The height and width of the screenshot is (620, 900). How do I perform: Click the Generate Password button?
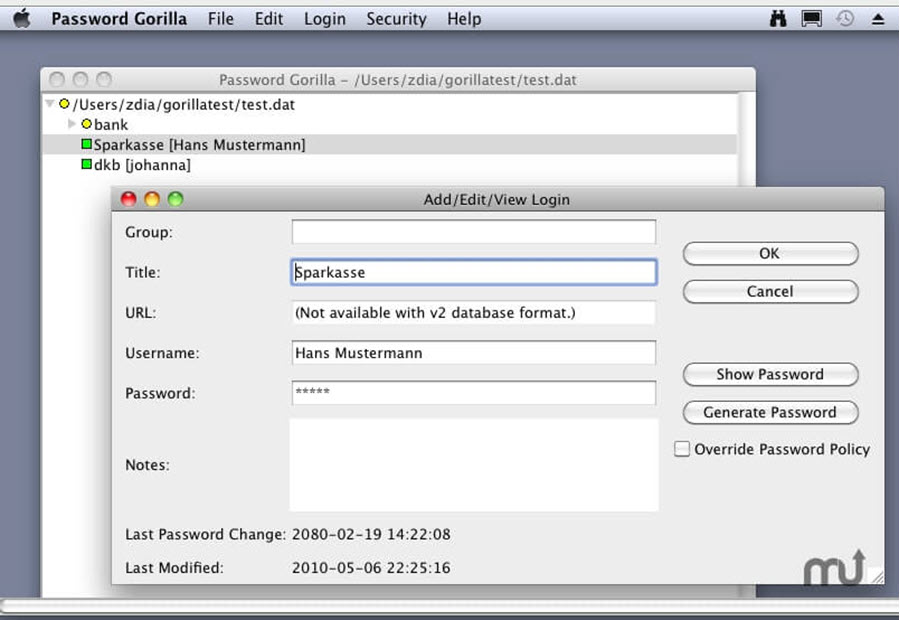pos(770,412)
